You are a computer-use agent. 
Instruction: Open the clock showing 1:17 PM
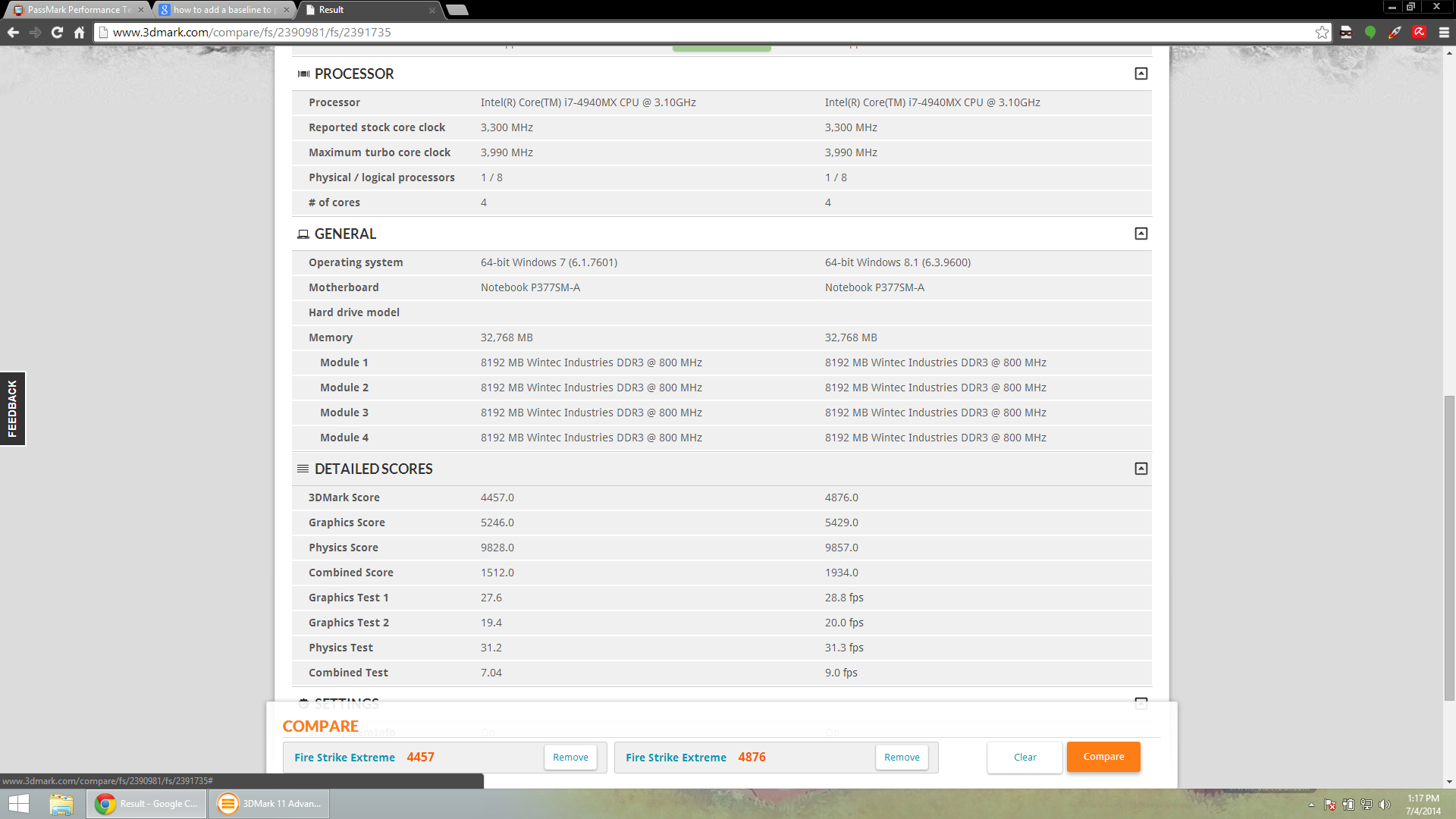pyautogui.click(x=1423, y=805)
